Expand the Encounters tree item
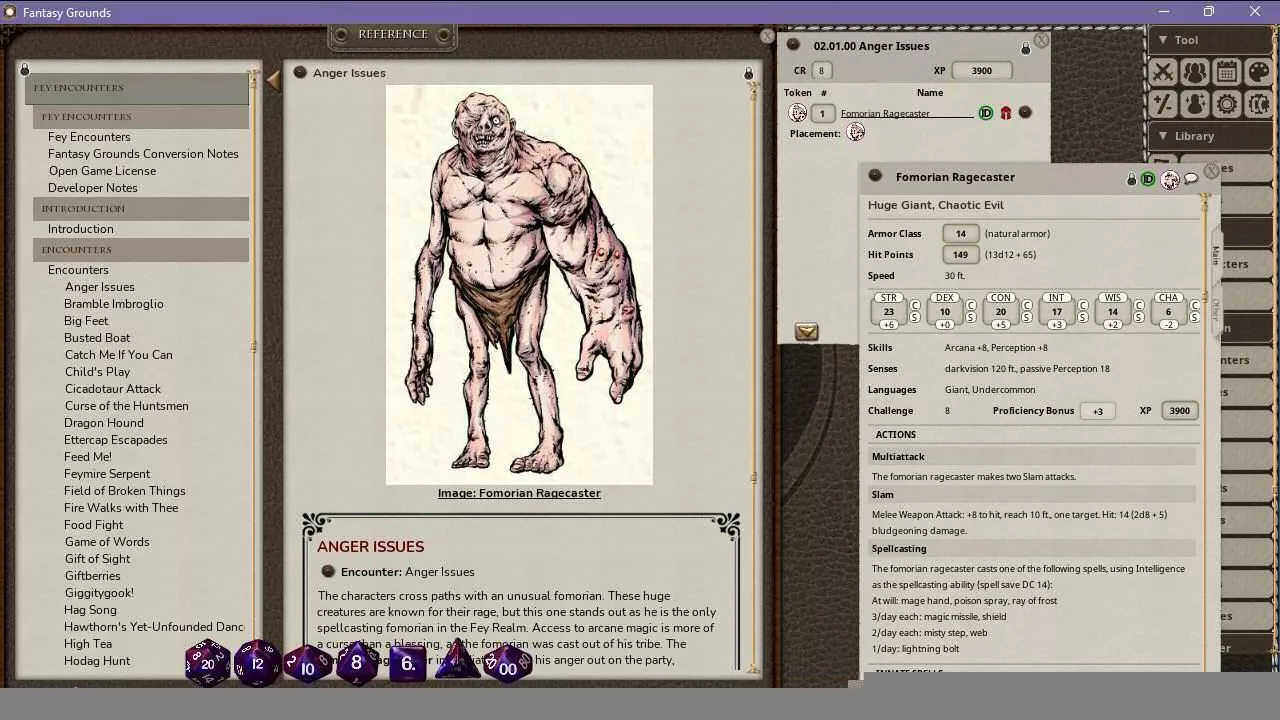 tap(78, 270)
